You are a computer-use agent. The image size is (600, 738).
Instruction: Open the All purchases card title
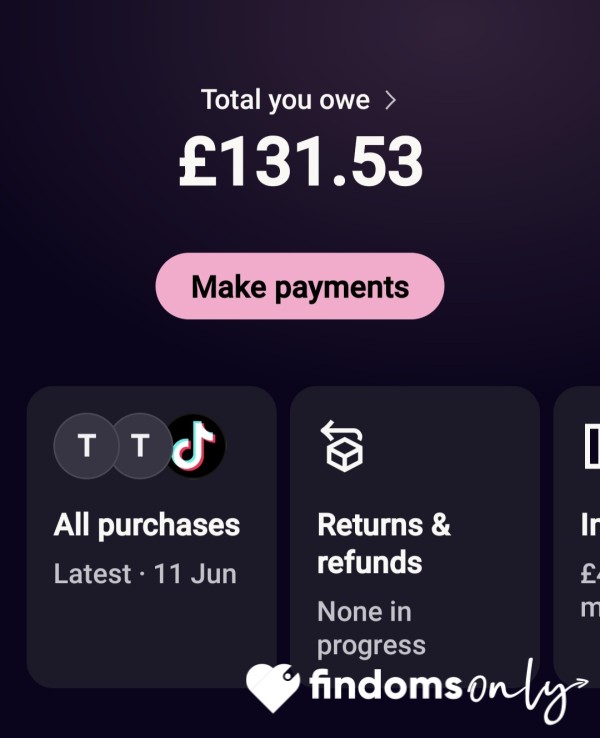pos(147,525)
